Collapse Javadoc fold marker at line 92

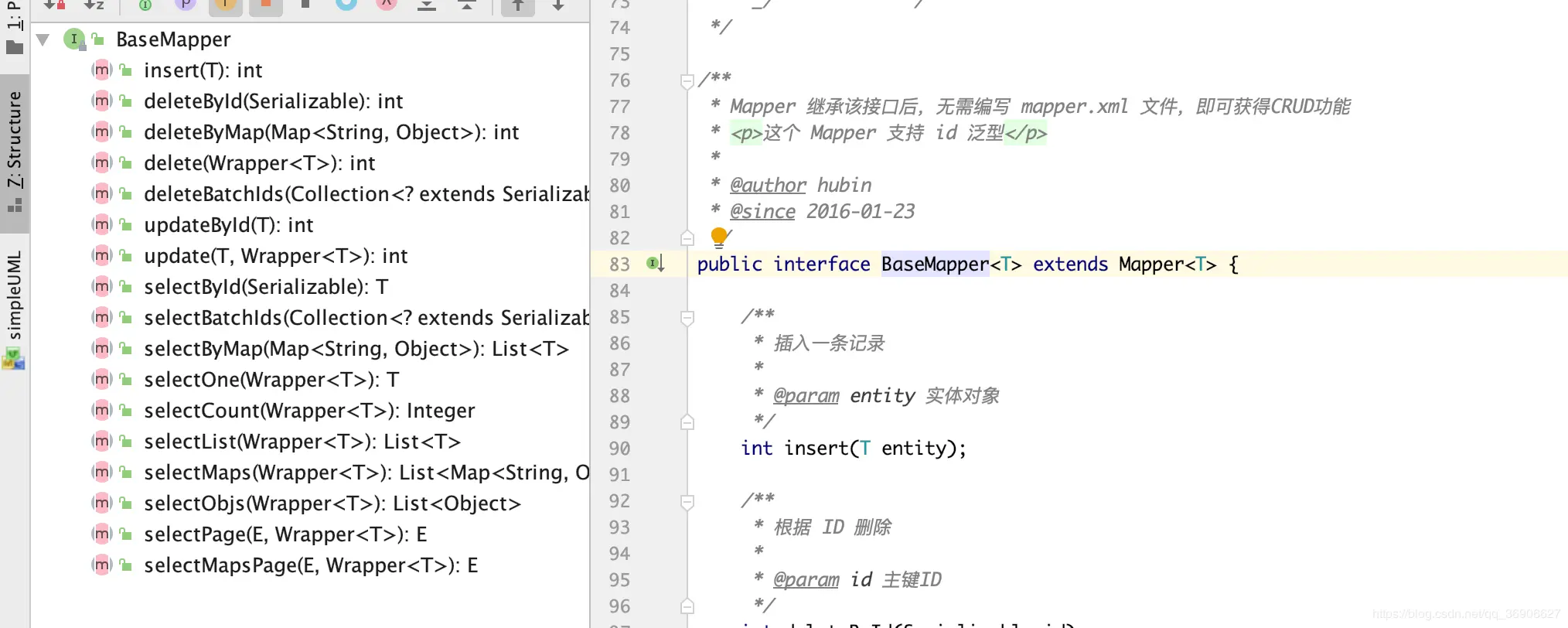pos(687,501)
